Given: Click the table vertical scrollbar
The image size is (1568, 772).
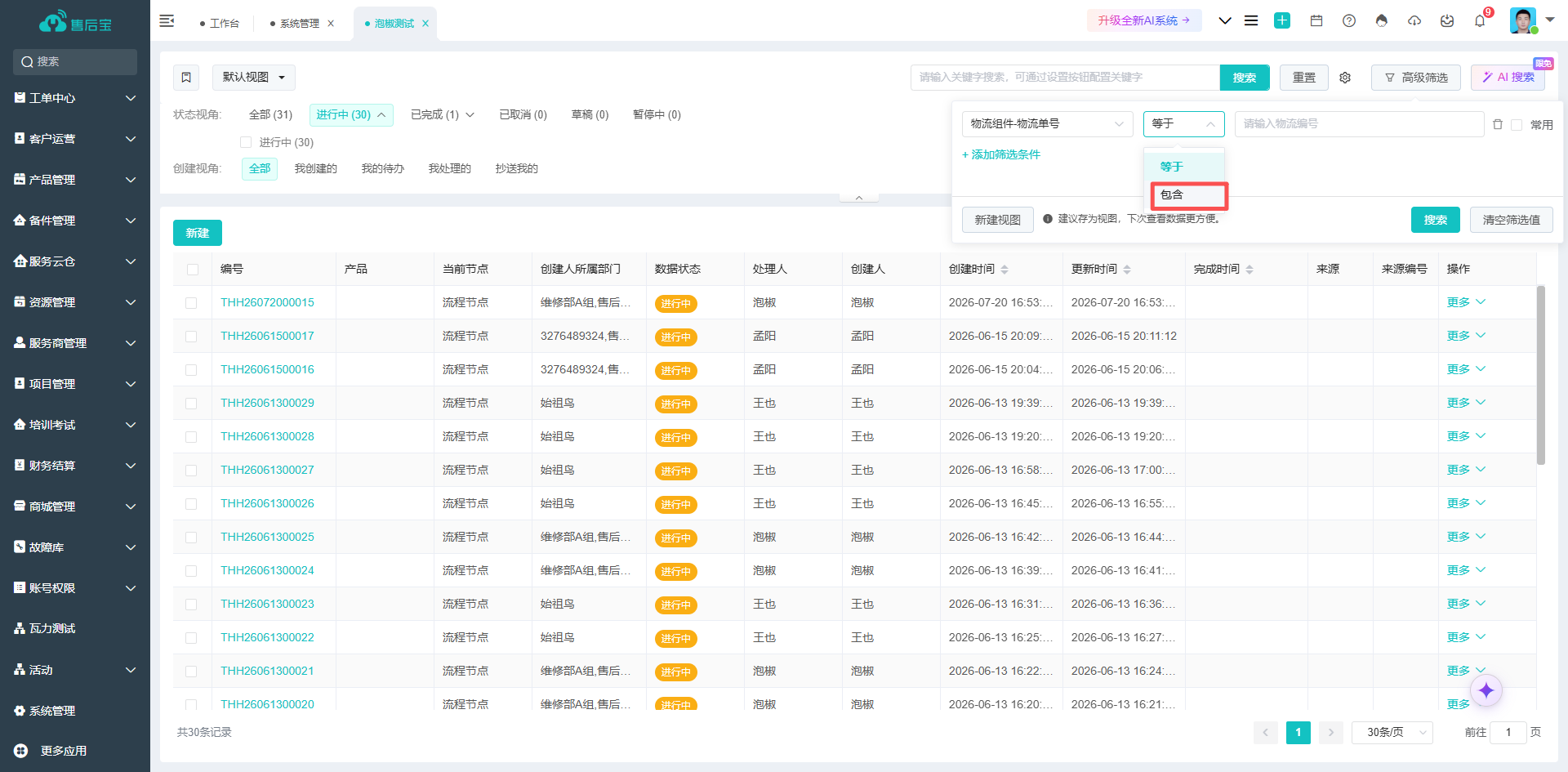Looking at the screenshot, I should (x=1541, y=375).
